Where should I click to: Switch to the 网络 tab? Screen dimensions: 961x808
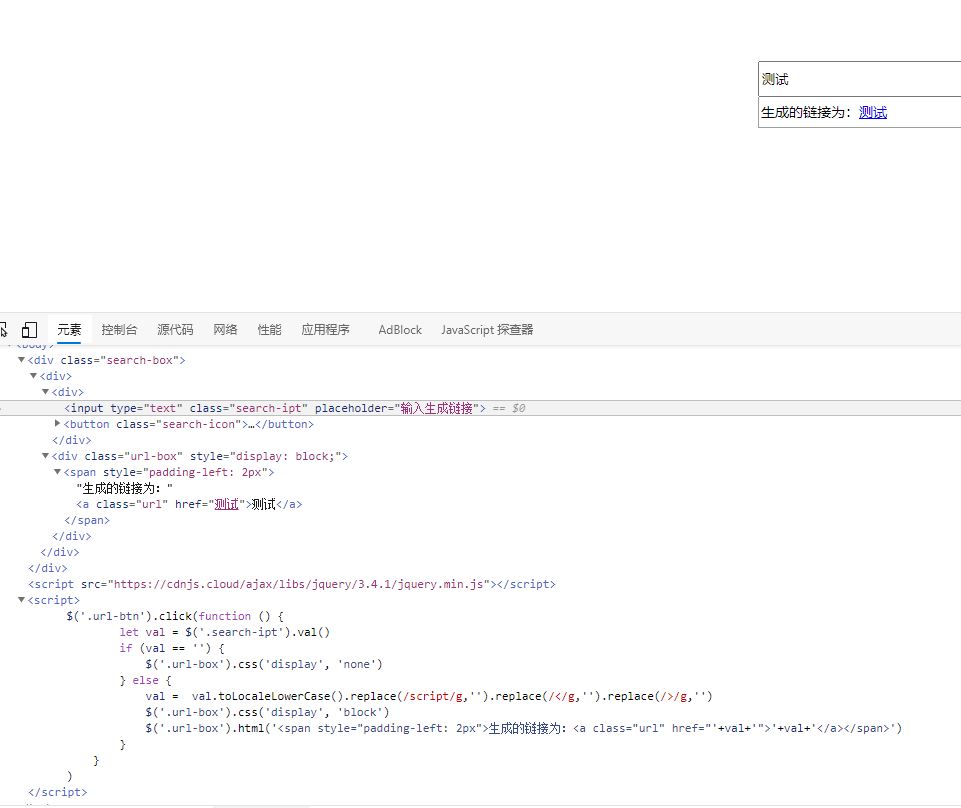point(225,330)
